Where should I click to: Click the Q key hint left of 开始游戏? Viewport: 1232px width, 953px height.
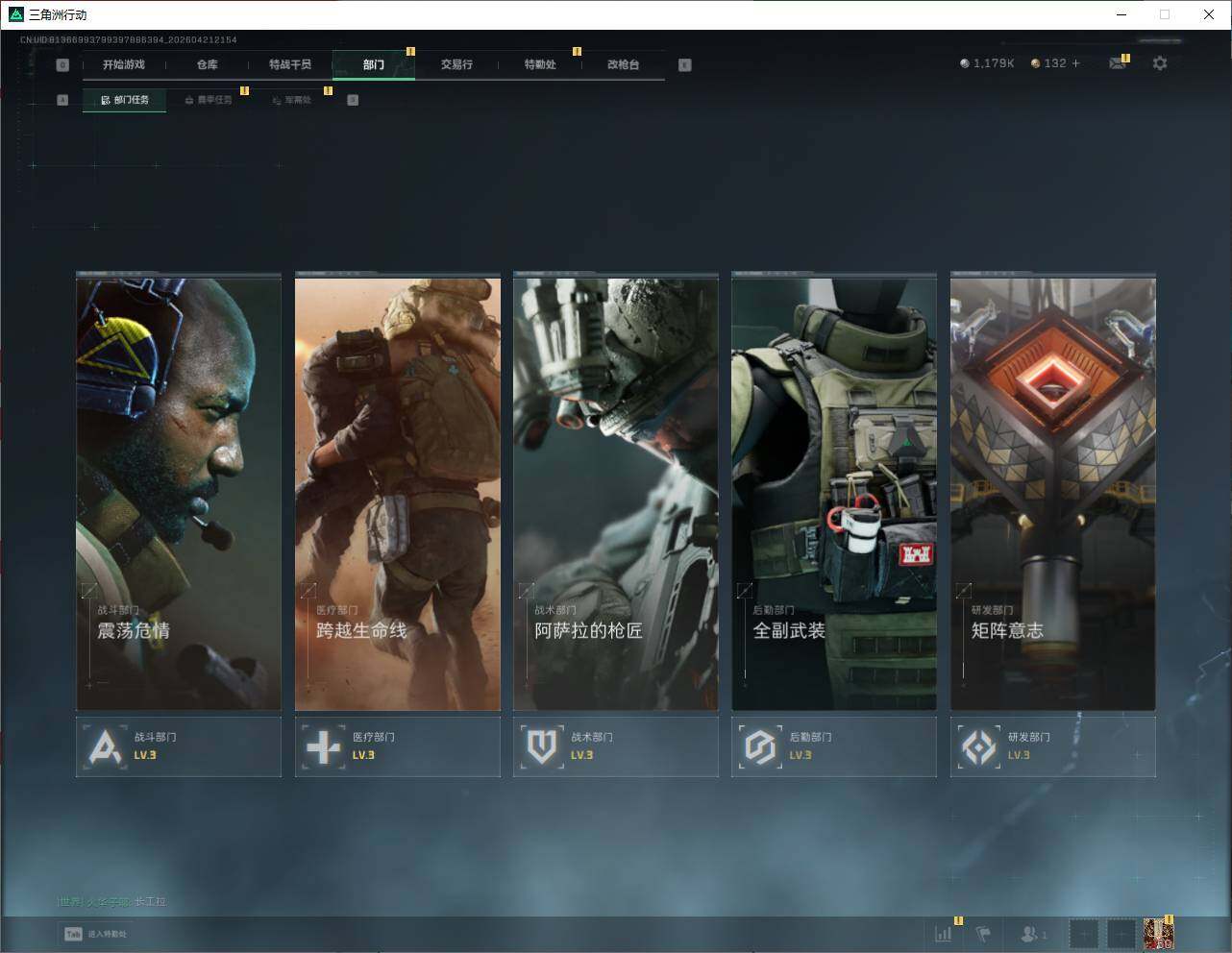coord(62,65)
